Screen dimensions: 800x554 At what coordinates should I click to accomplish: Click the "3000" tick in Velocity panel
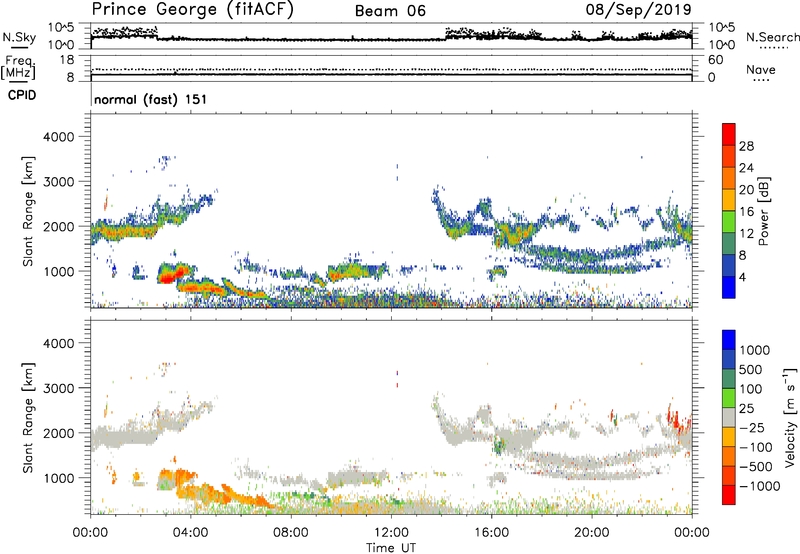(59, 388)
